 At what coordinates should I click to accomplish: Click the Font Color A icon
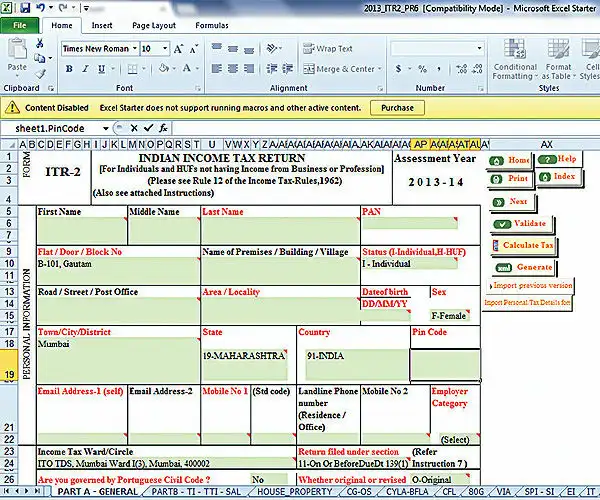(186, 68)
